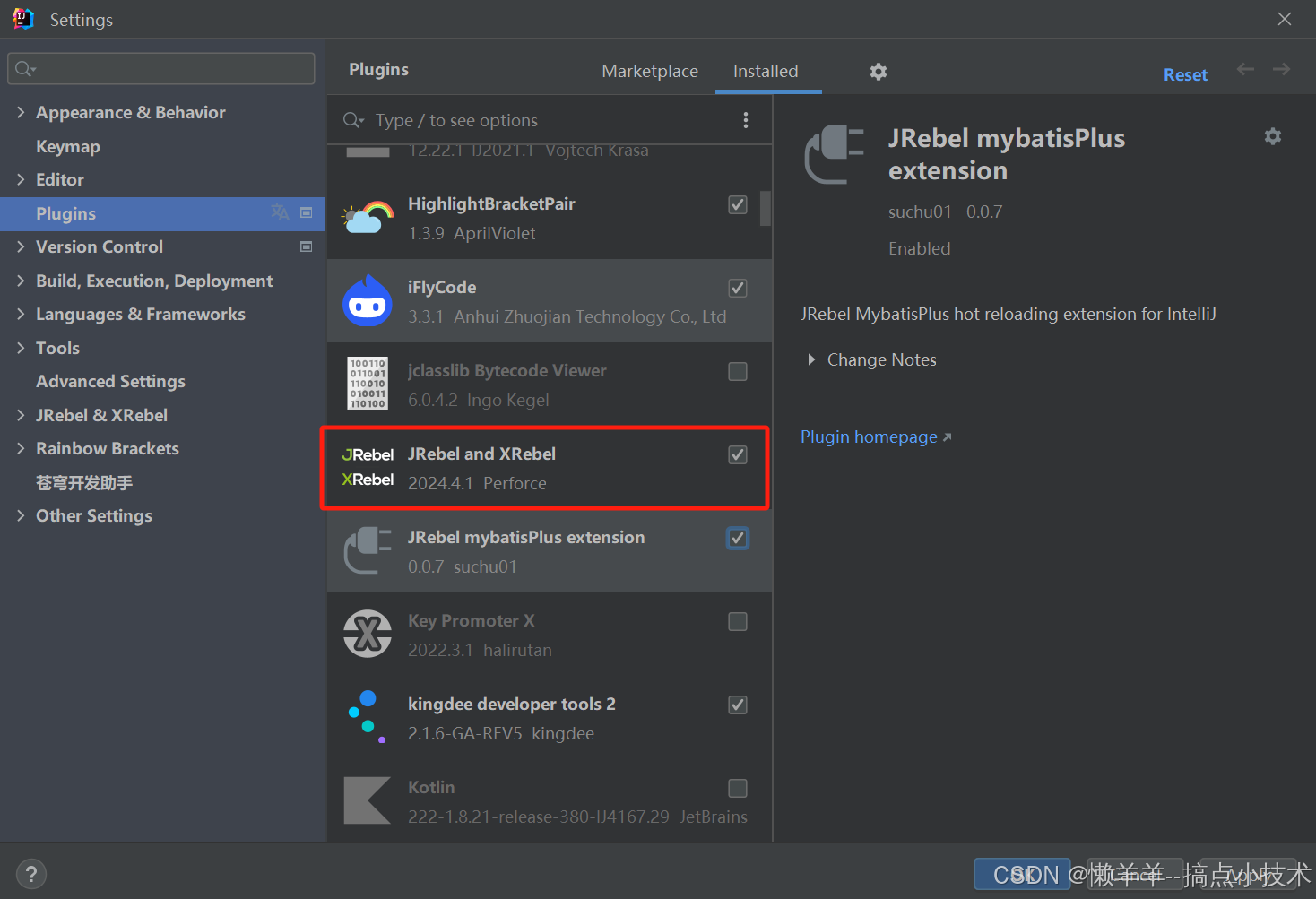The height and width of the screenshot is (899, 1316).
Task: Click the translate icon on Plugins row
Action: (x=280, y=212)
